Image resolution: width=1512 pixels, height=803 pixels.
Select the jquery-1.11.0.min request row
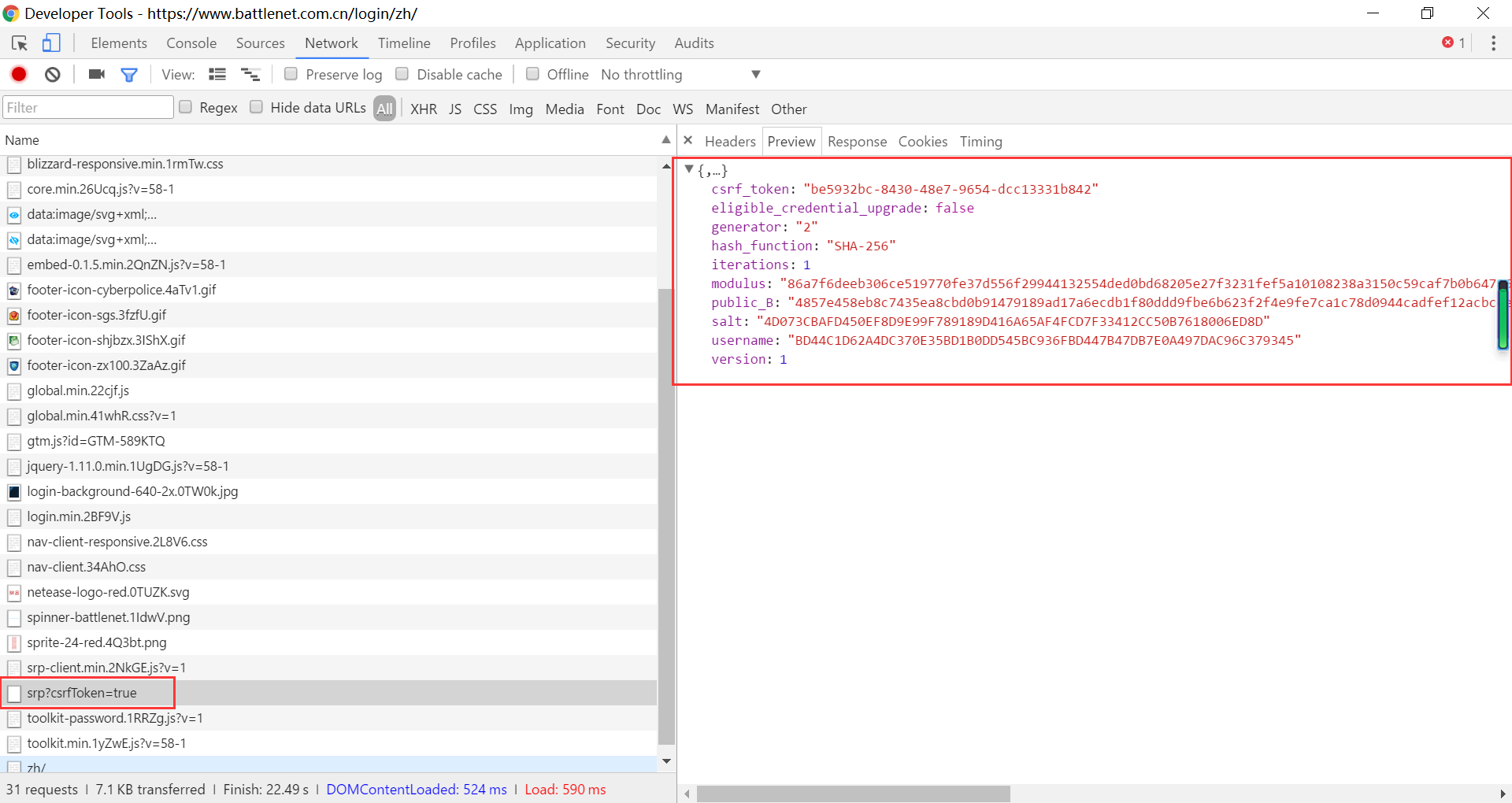pos(328,467)
